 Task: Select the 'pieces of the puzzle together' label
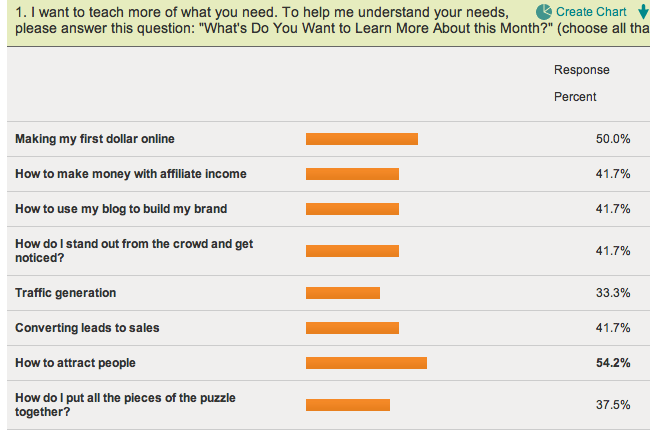pos(125,404)
